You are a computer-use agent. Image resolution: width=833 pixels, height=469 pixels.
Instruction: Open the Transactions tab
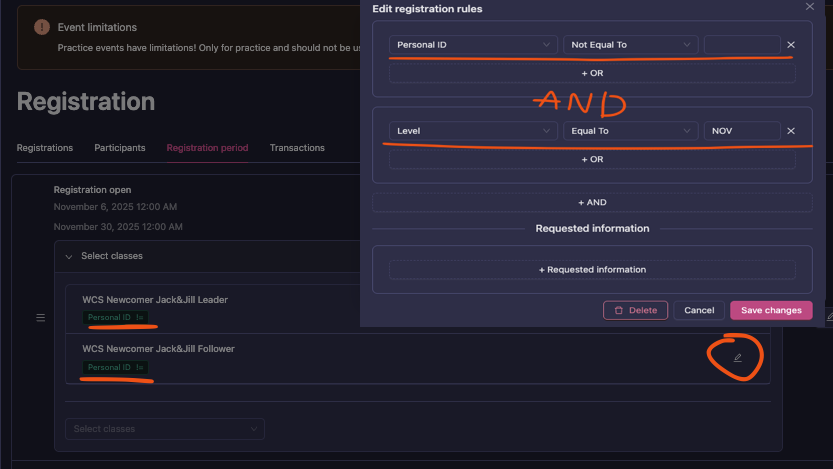tap(297, 148)
